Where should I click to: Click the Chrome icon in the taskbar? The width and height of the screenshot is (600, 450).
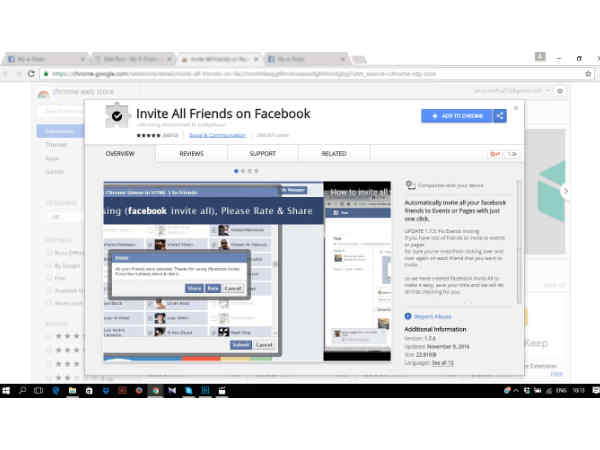pos(155,390)
